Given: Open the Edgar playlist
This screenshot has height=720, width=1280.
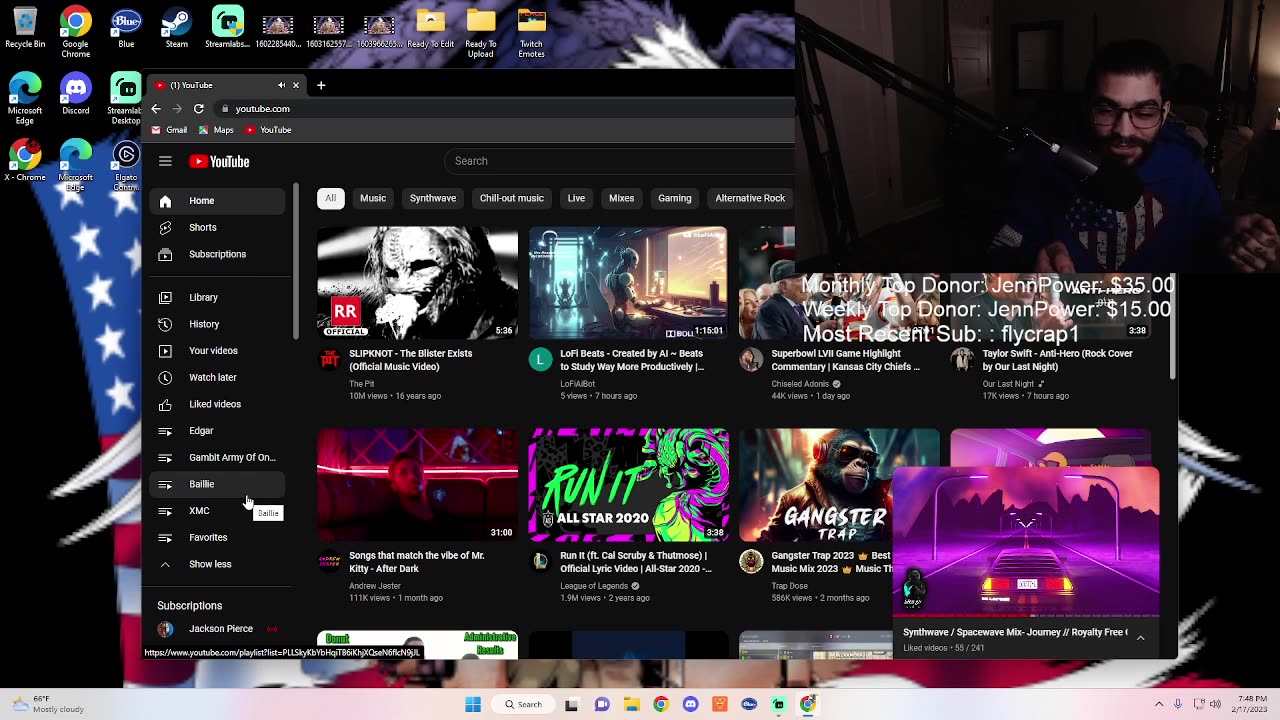Looking at the screenshot, I should click(217, 431).
